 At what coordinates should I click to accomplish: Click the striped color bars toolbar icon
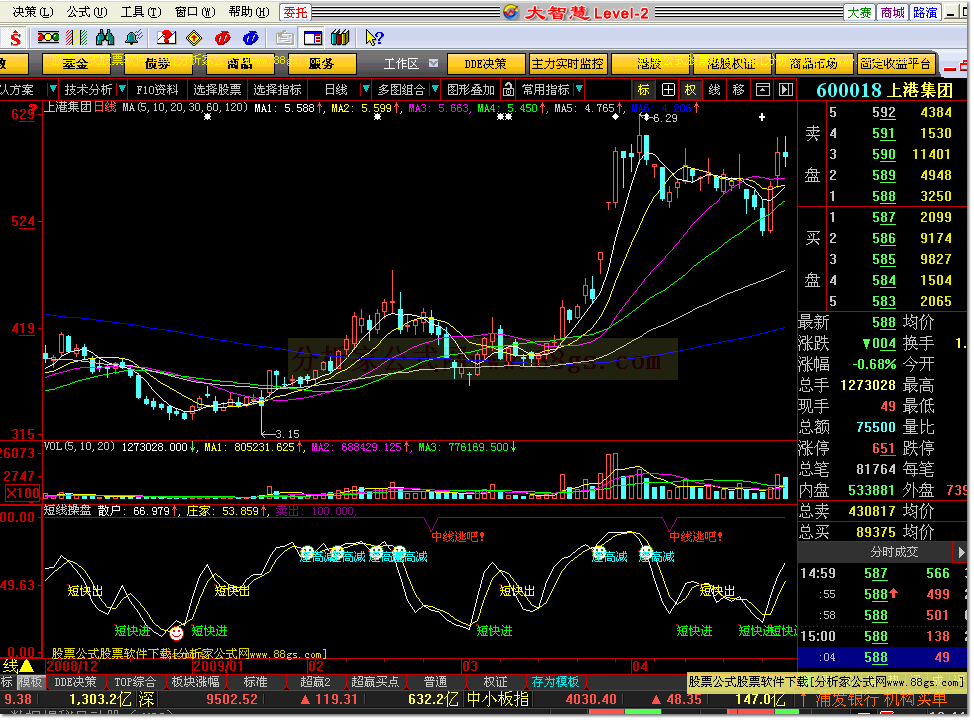click(x=76, y=38)
